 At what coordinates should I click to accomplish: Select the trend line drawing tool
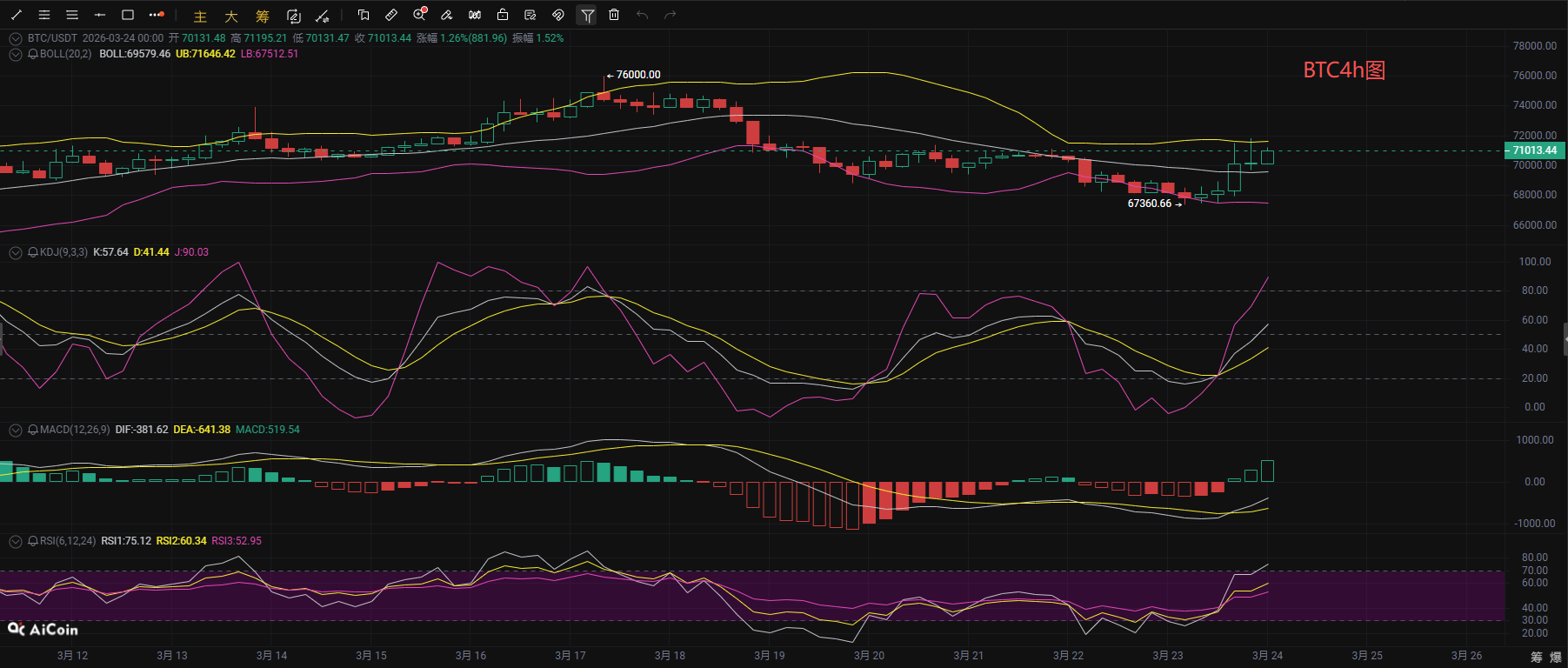point(17,15)
